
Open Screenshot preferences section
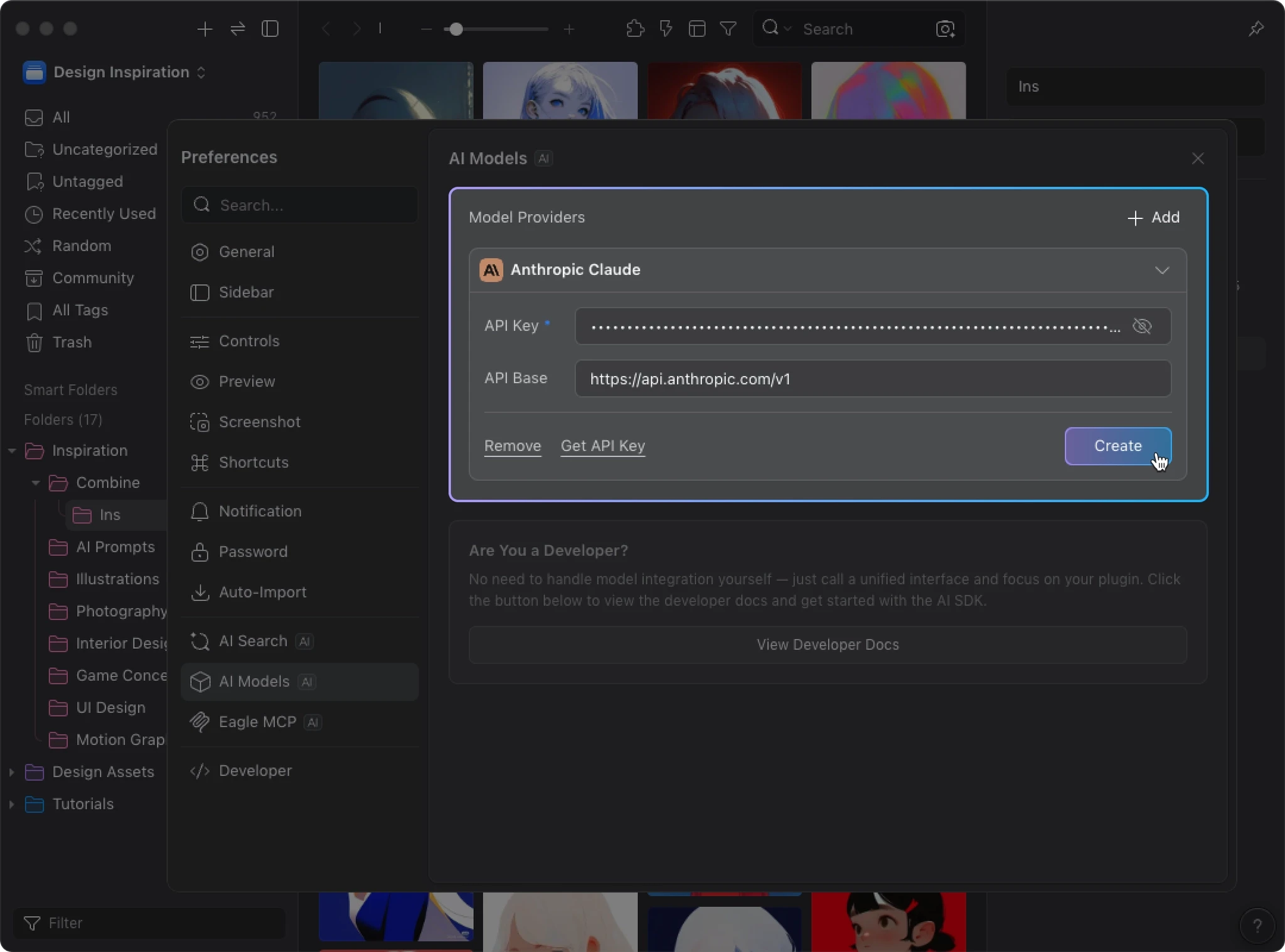[259, 422]
